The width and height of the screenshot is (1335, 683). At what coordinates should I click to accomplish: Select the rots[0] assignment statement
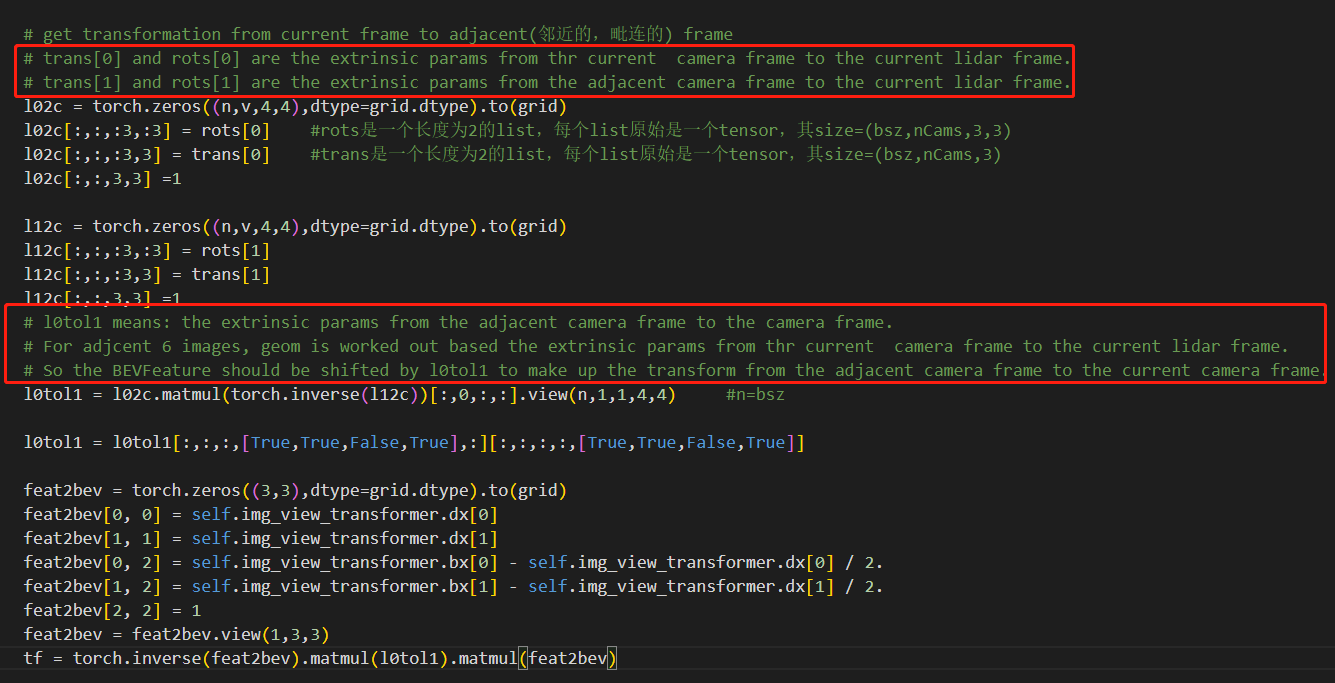150,130
